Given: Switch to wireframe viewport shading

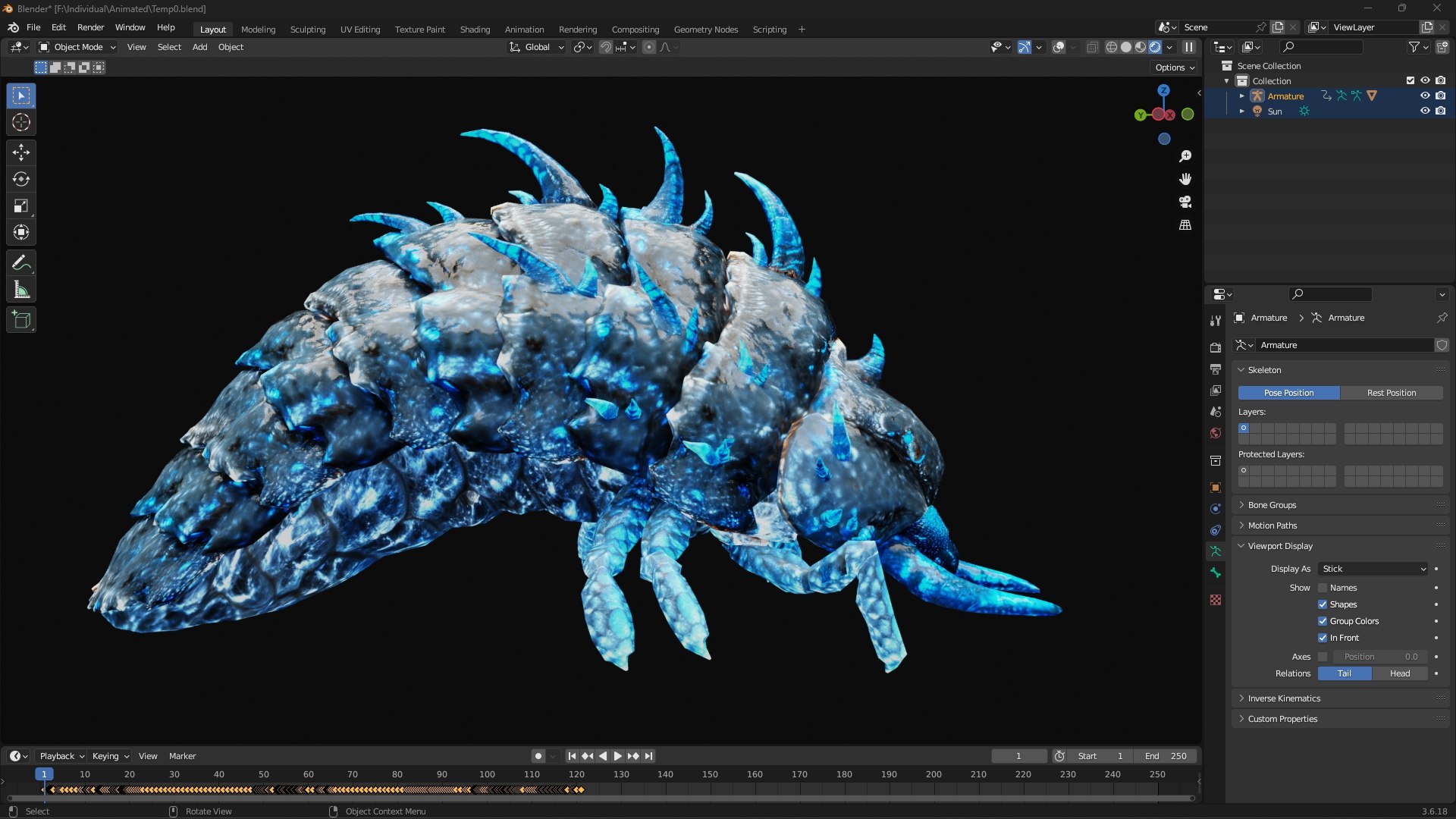Looking at the screenshot, I should [1112, 47].
